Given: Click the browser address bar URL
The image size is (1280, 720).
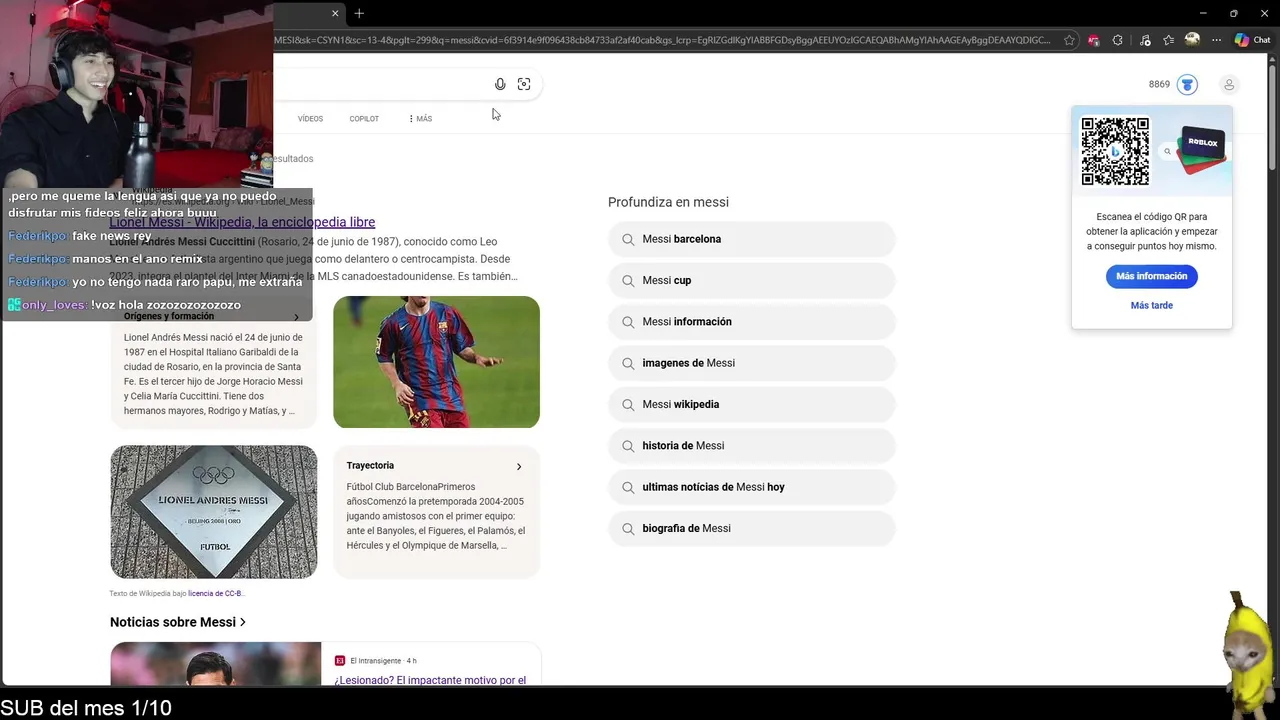Looking at the screenshot, I should [x=662, y=40].
